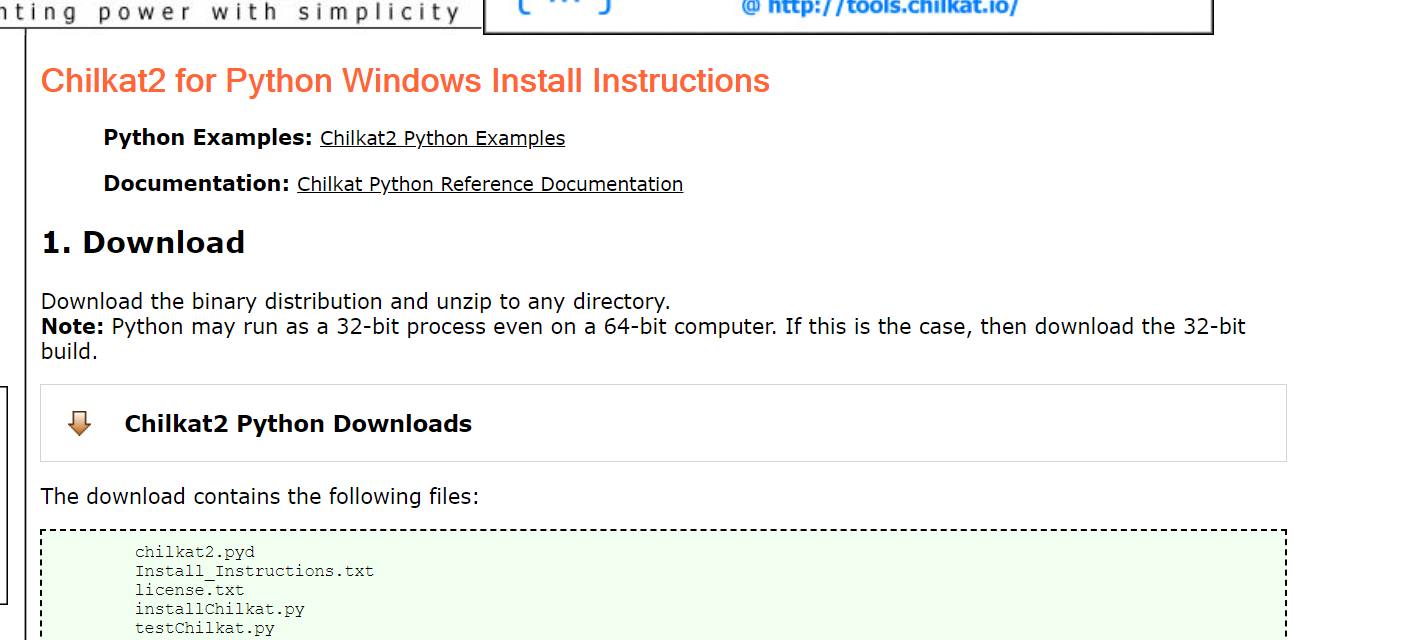Click the '1. Download' section heading
Viewport: 1424px width, 640px height.
click(142, 242)
